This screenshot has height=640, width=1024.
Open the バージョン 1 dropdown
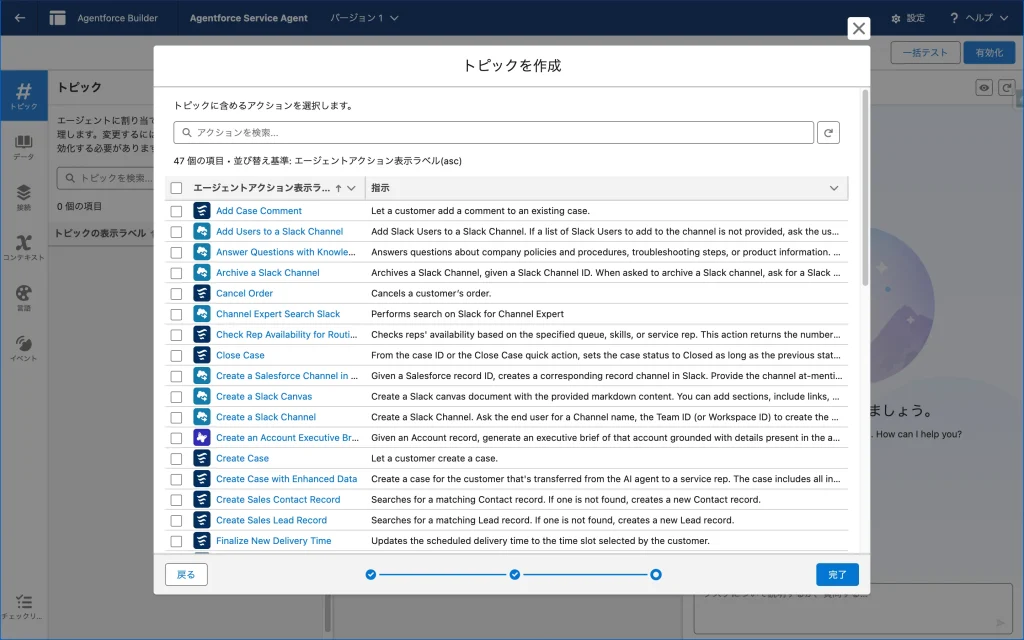(365, 18)
